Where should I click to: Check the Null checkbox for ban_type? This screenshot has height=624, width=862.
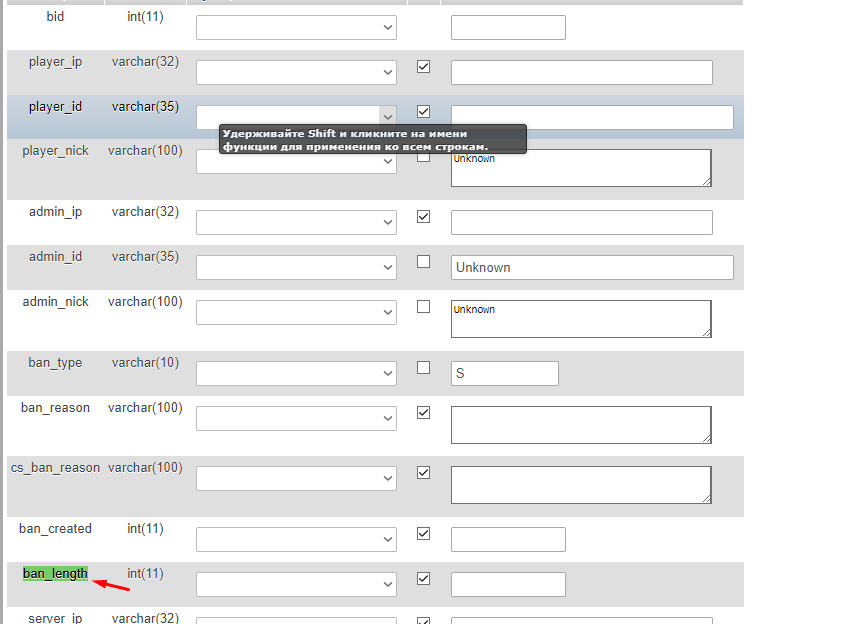point(423,368)
